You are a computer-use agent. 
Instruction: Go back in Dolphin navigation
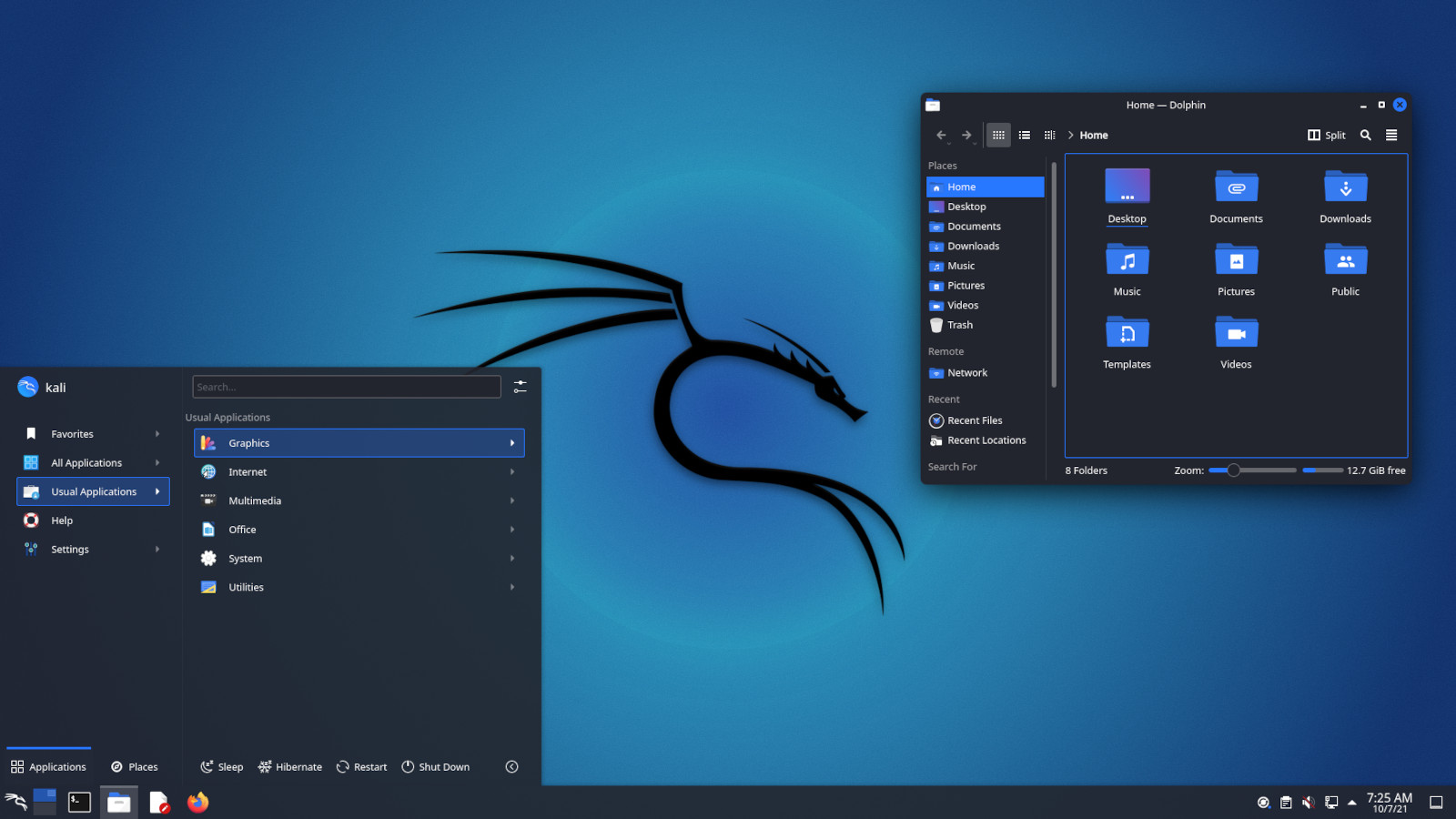941,135
